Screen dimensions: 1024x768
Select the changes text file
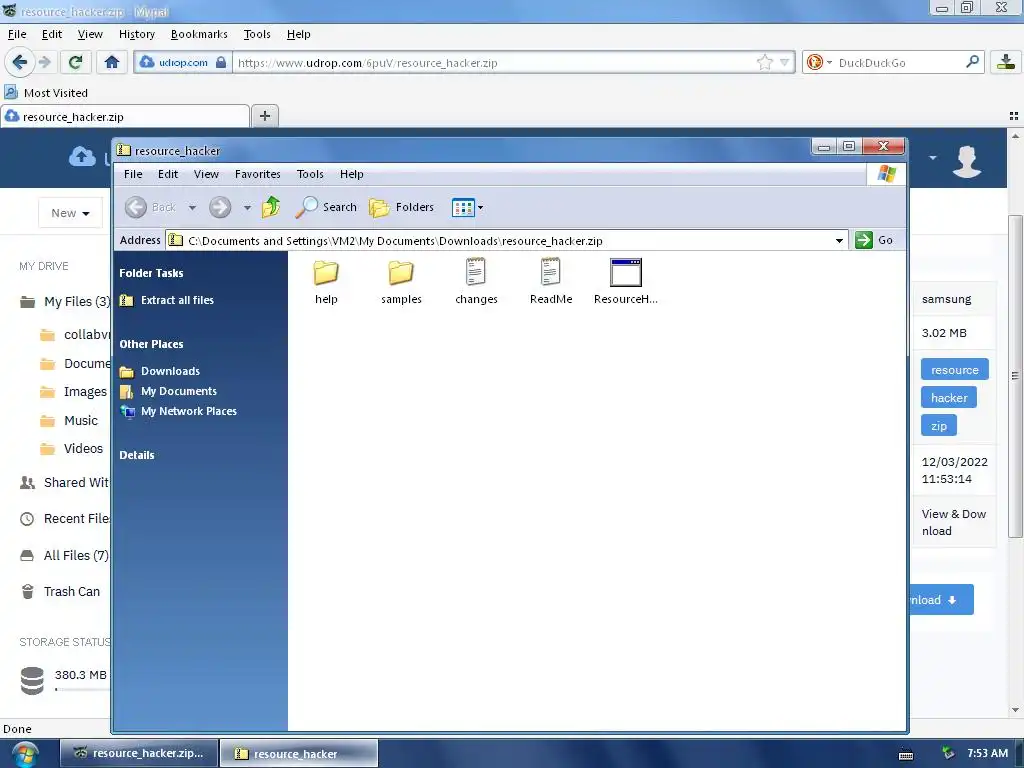point(476,282)
